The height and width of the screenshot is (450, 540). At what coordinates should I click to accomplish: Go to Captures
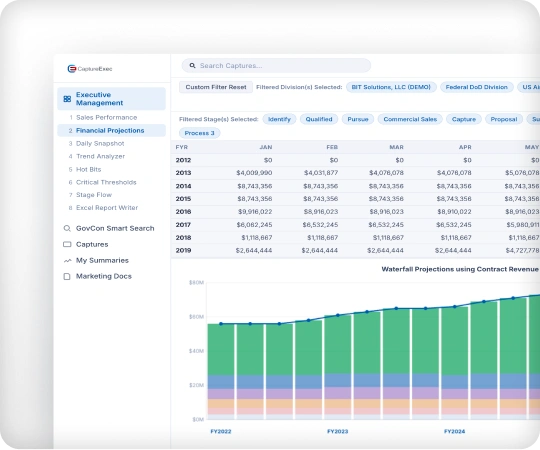(86, 244)
